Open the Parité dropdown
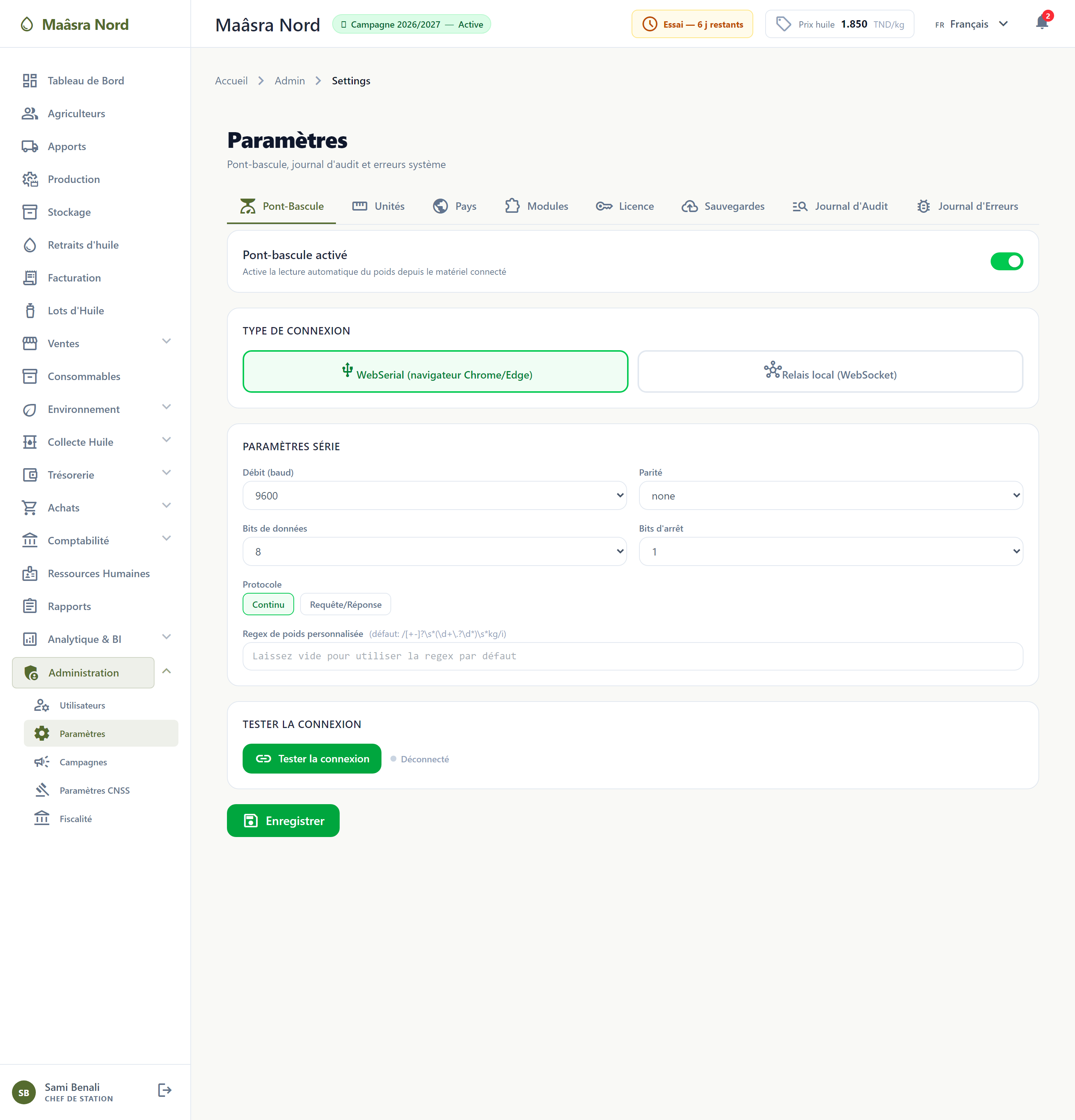This screenshot has height=1120, width=1075. pos(831,495)
